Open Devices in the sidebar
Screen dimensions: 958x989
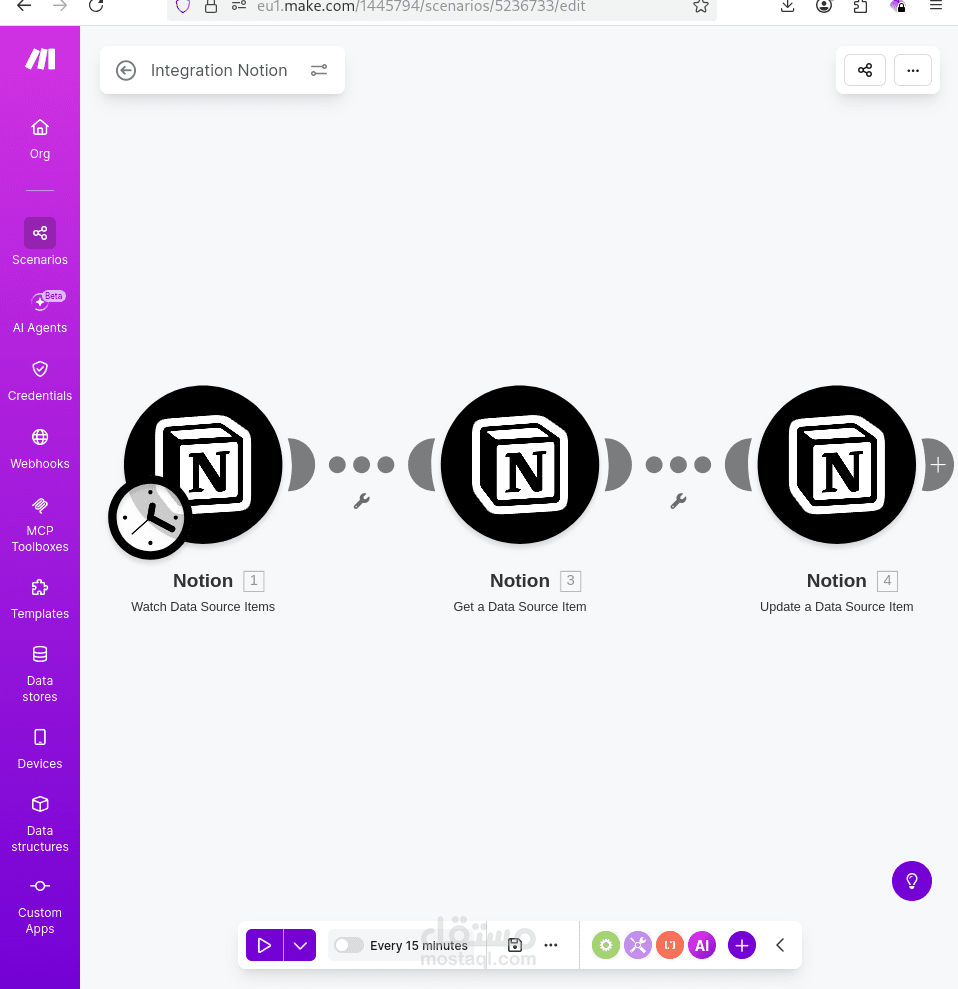coord(40,749)
